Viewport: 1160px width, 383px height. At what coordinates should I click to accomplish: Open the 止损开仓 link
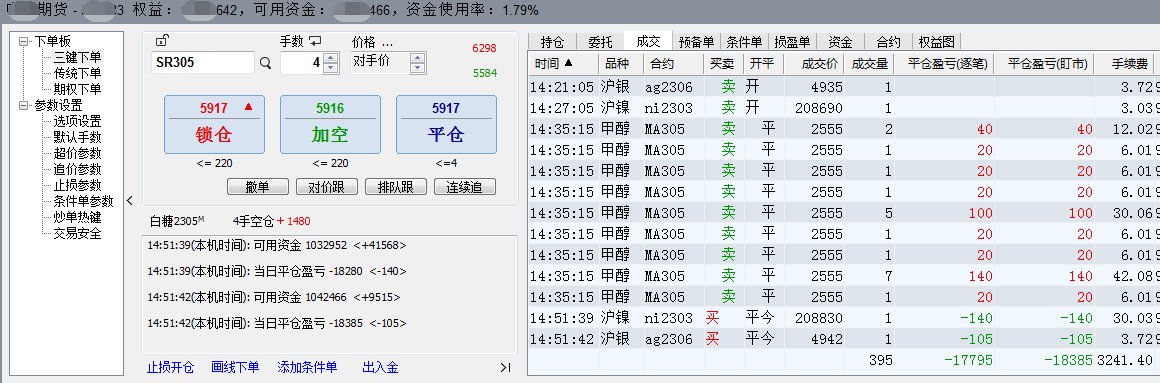(x=170, y=367)
